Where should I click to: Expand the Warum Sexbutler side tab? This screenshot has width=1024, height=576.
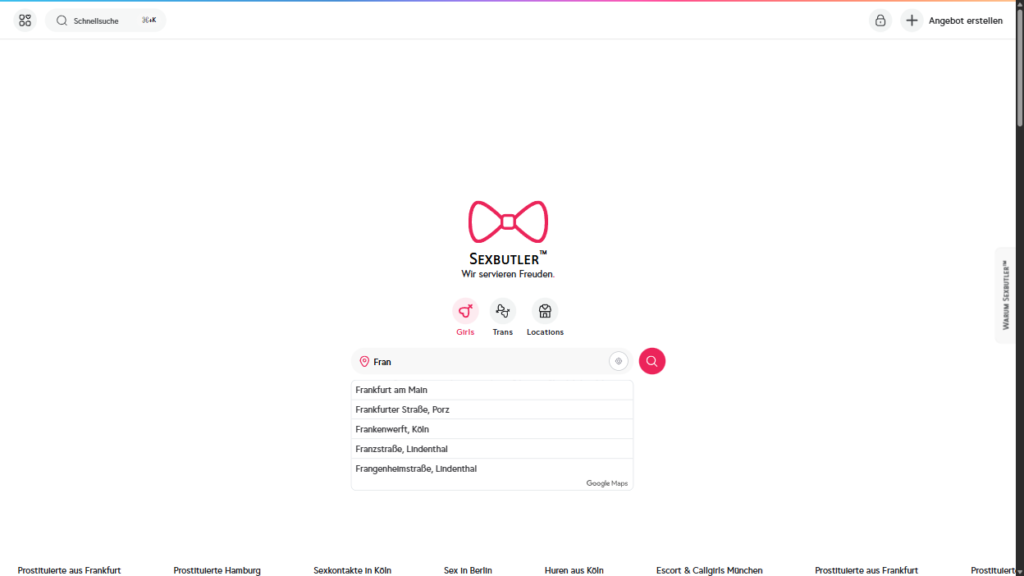tap(1005, 294)
